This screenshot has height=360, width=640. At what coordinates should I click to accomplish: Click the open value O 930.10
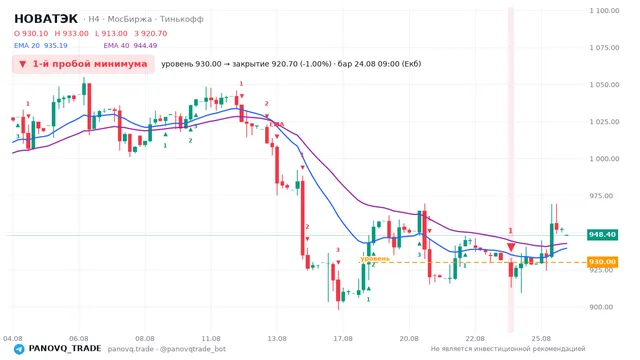(31, 33)
